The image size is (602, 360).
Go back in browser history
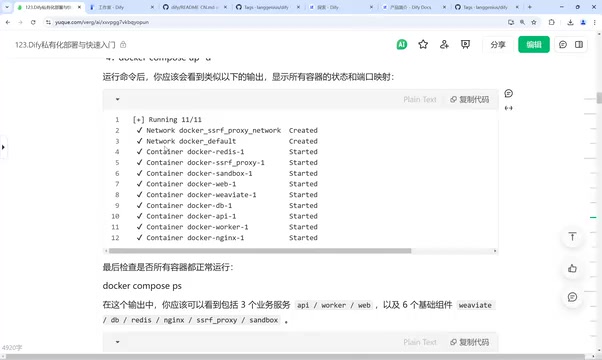tap(8, 22)
